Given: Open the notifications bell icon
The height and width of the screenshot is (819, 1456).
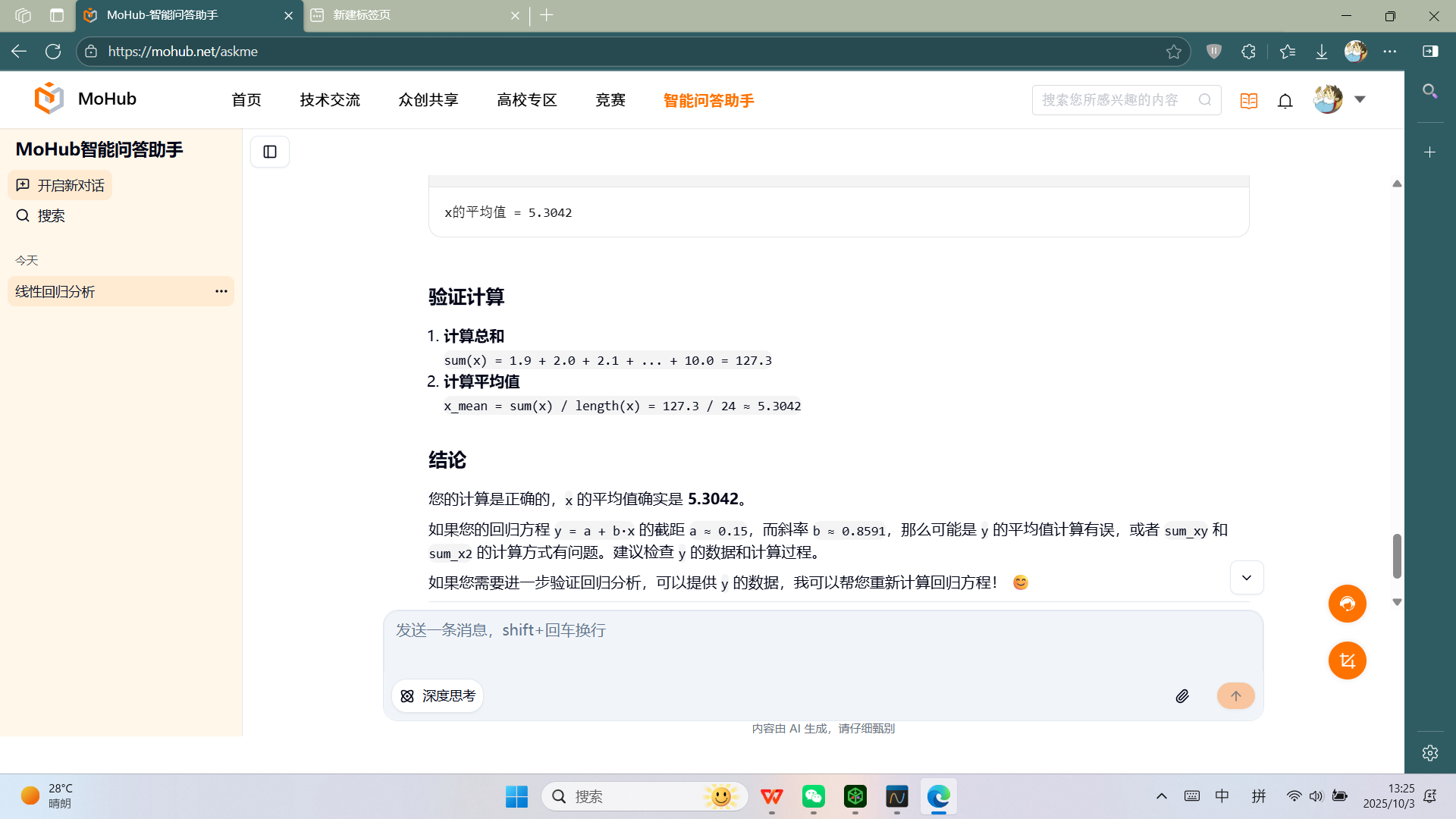Looking at the screenshot, I should 1285,100.
